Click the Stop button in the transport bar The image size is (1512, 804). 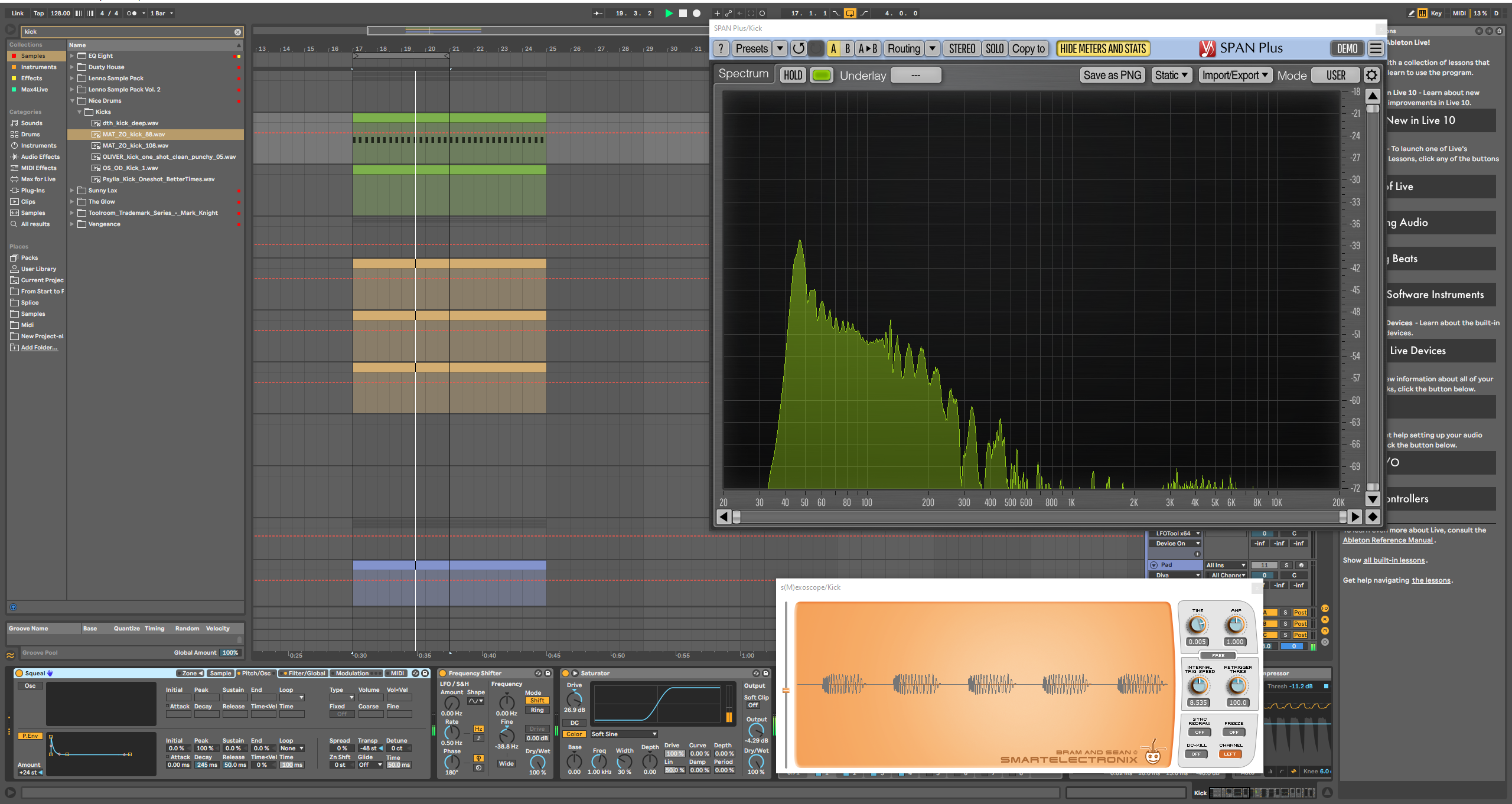coord(683,13)
